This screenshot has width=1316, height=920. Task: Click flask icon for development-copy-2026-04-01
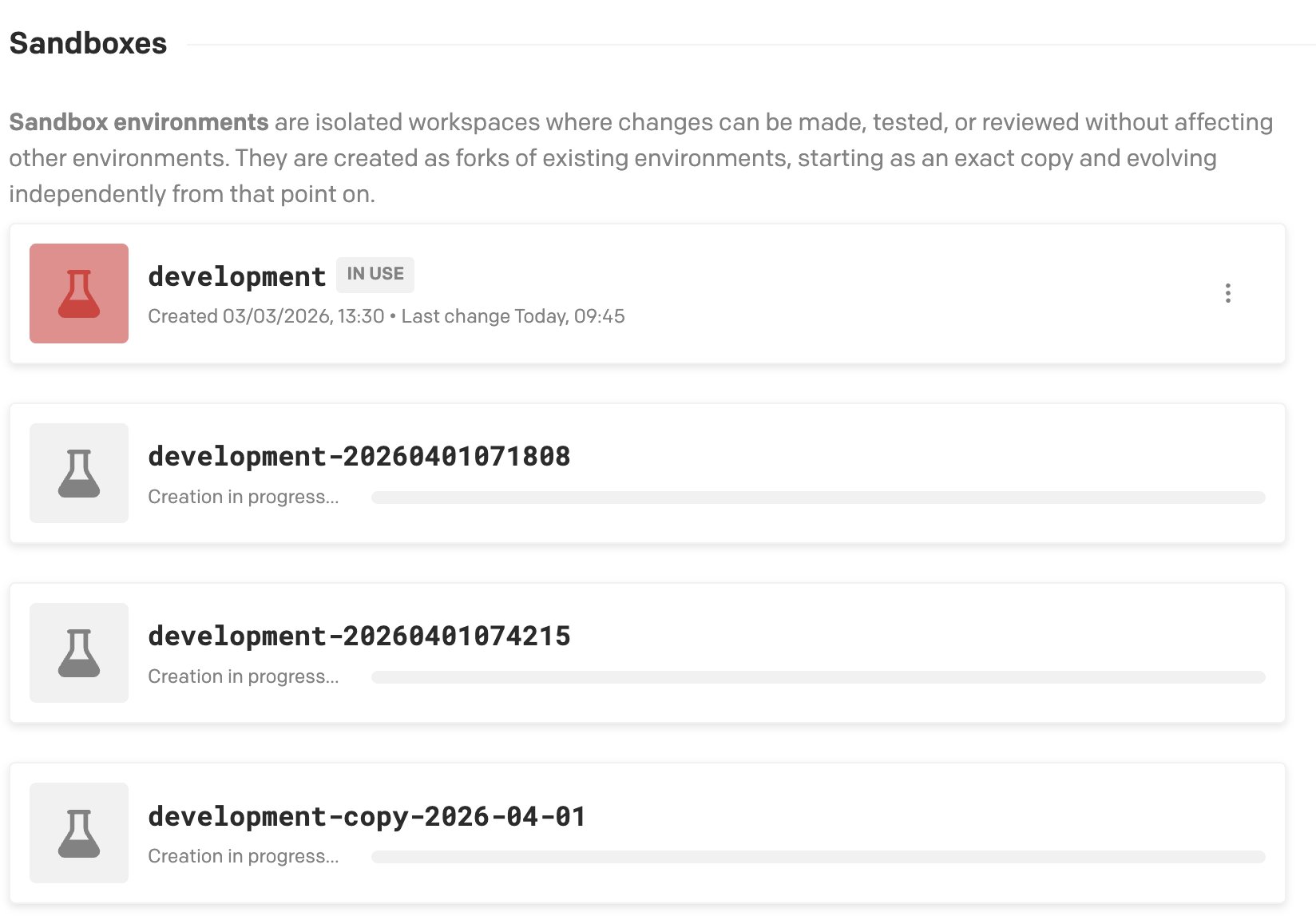click(x=79, y=832)
